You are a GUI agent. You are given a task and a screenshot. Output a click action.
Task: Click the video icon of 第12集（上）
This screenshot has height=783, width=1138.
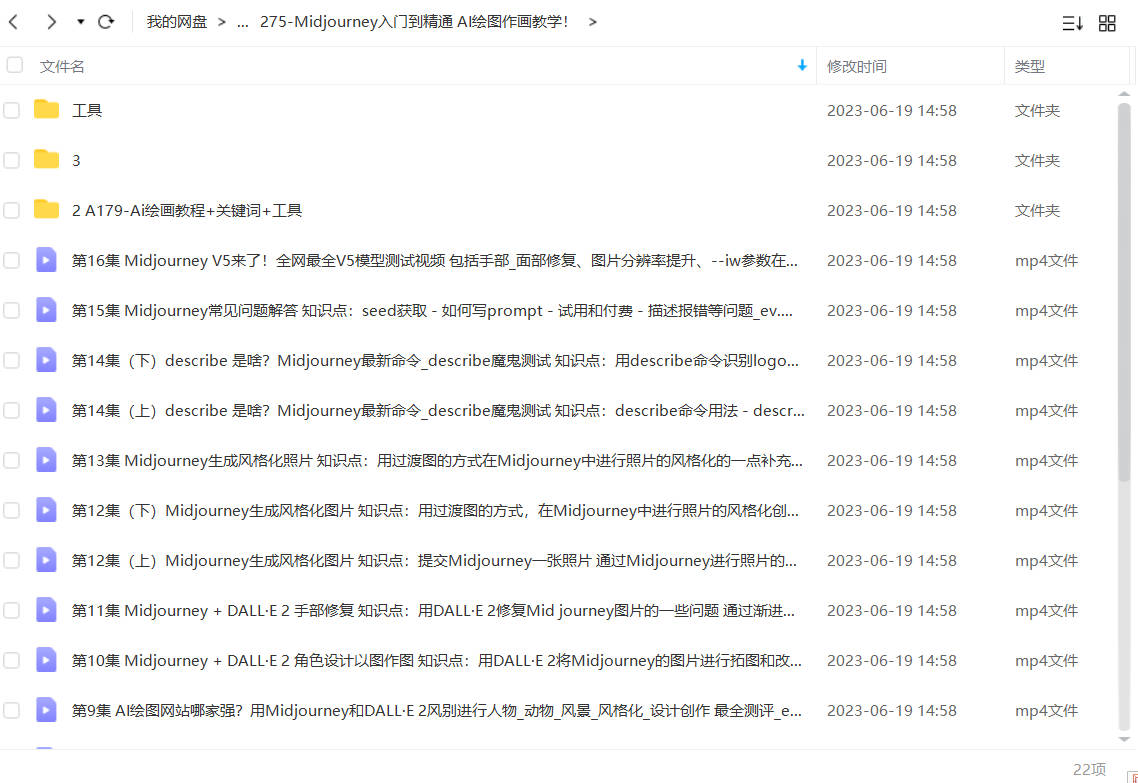tap(46, 560)
